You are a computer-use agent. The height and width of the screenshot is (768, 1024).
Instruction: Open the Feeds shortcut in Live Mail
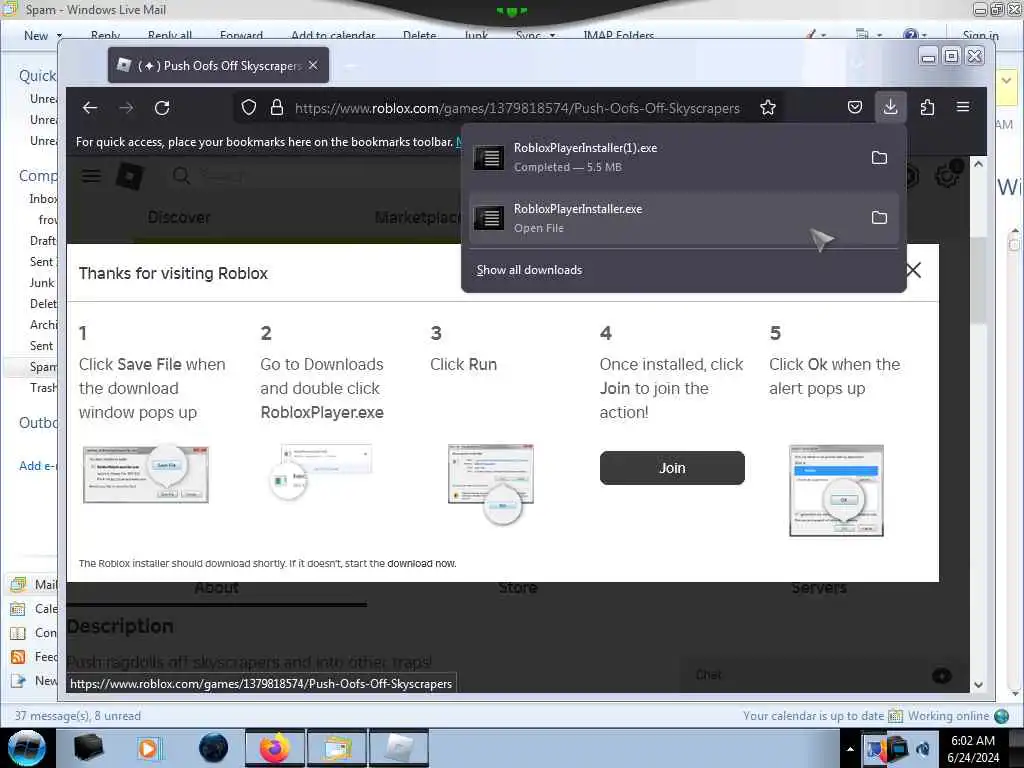(x=34, y=657)
